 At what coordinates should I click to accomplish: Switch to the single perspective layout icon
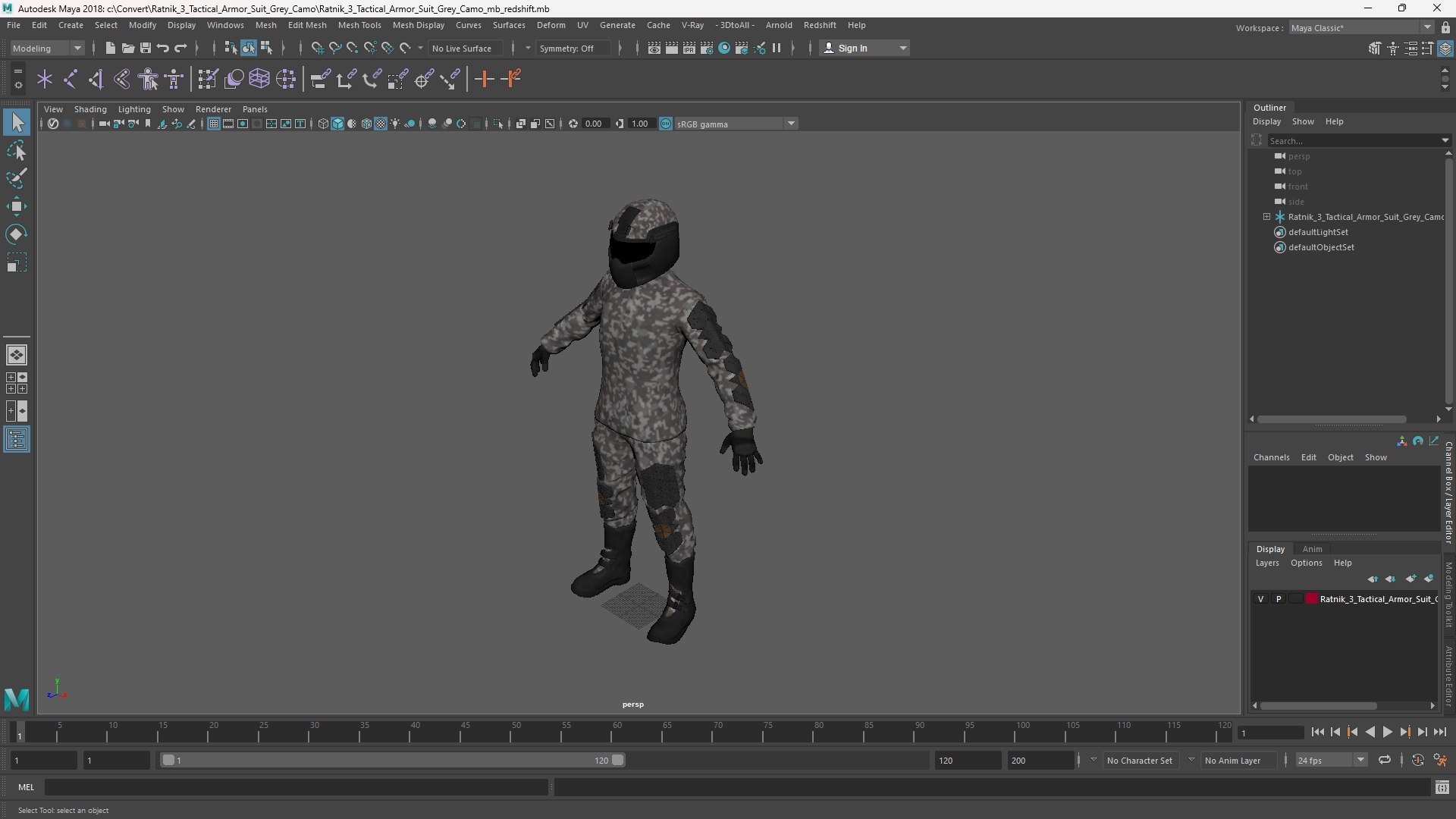pyautogui.click(x=17, y=354)
